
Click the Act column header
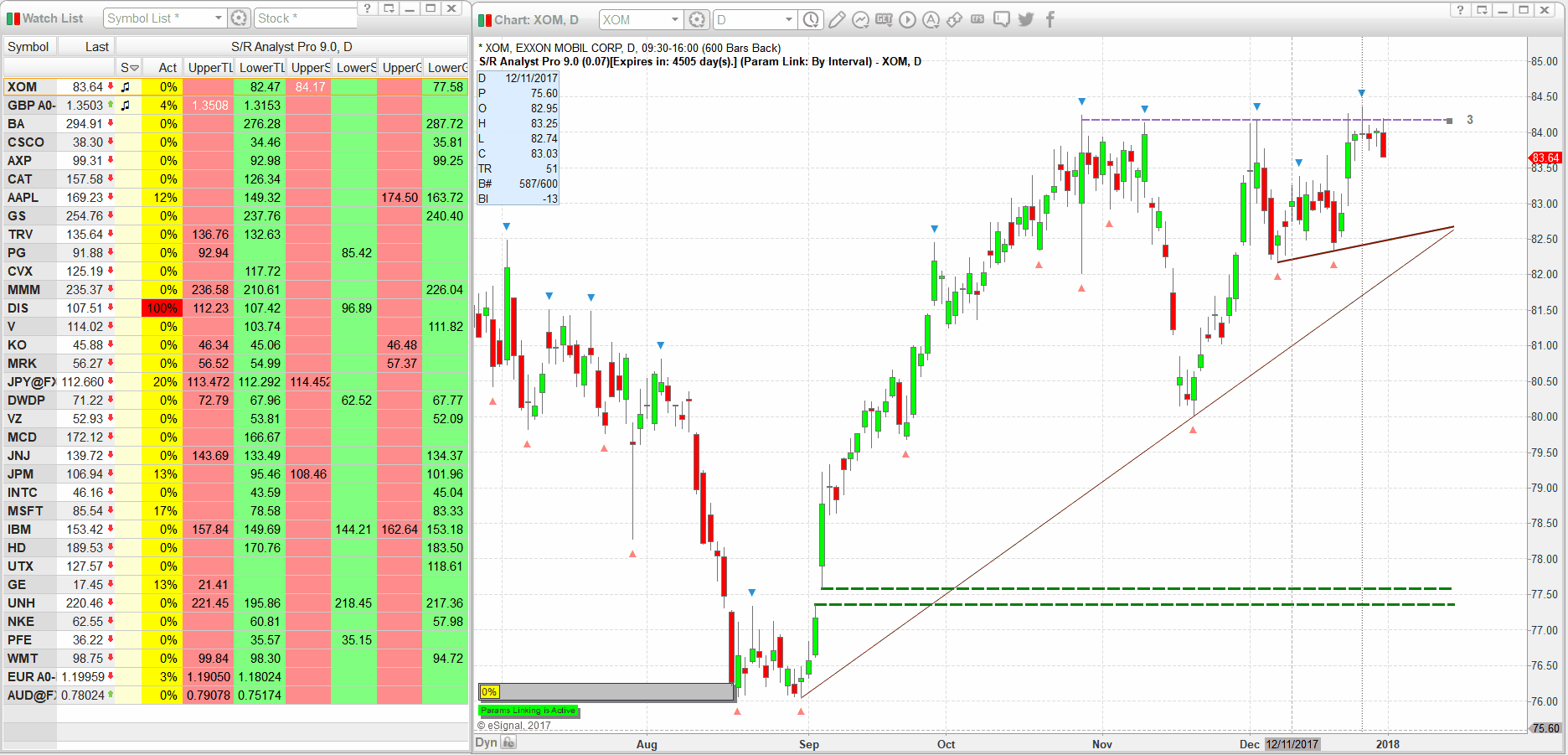[162, 68]
